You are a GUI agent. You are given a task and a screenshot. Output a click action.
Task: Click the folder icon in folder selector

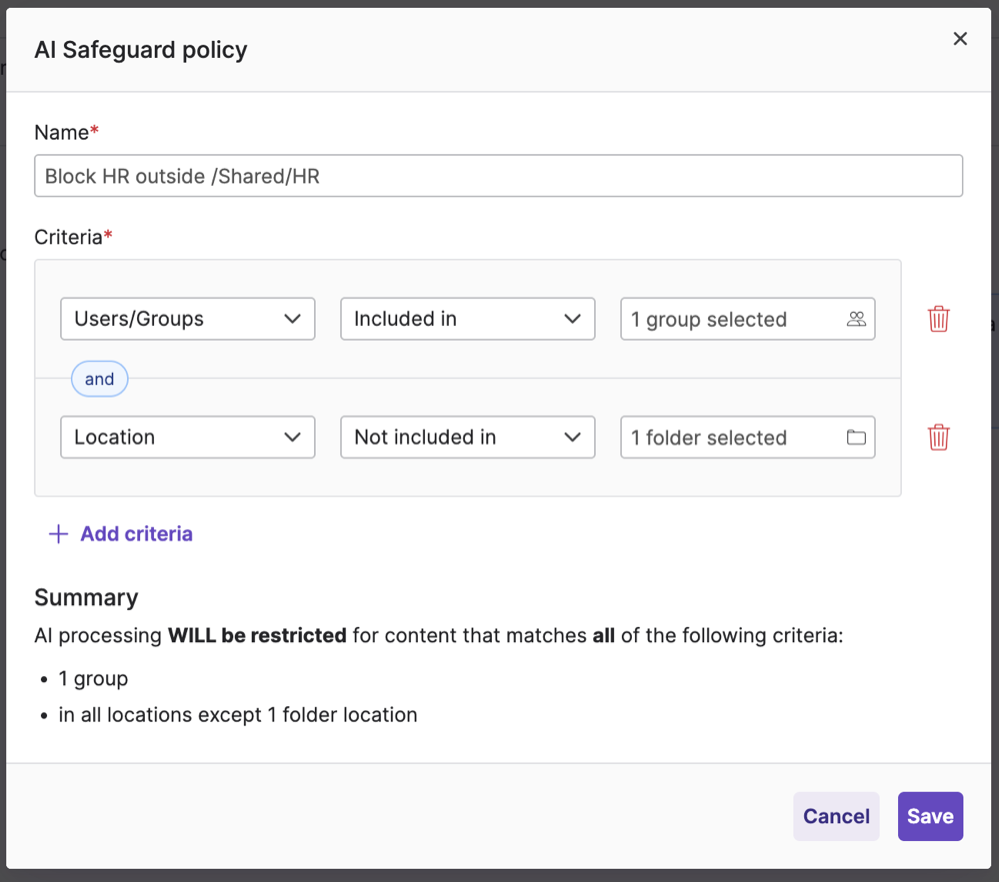[x=856, y=437]
